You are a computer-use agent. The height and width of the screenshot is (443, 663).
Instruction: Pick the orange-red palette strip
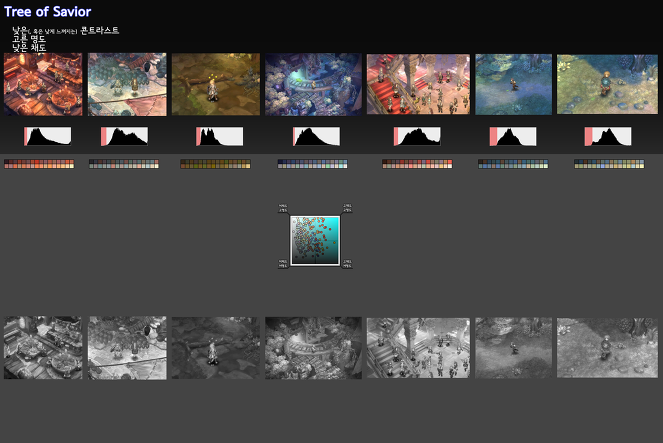(x=39, y=164)
